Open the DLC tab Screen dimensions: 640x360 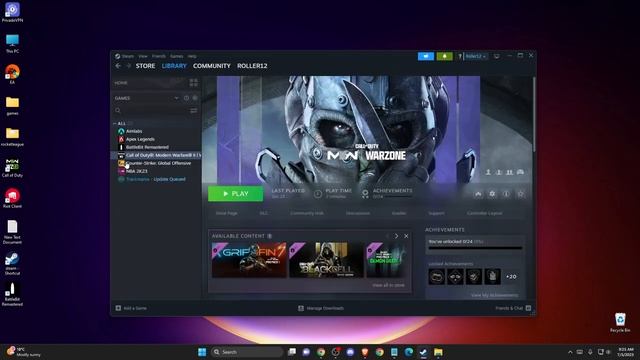tap(264, 213)
